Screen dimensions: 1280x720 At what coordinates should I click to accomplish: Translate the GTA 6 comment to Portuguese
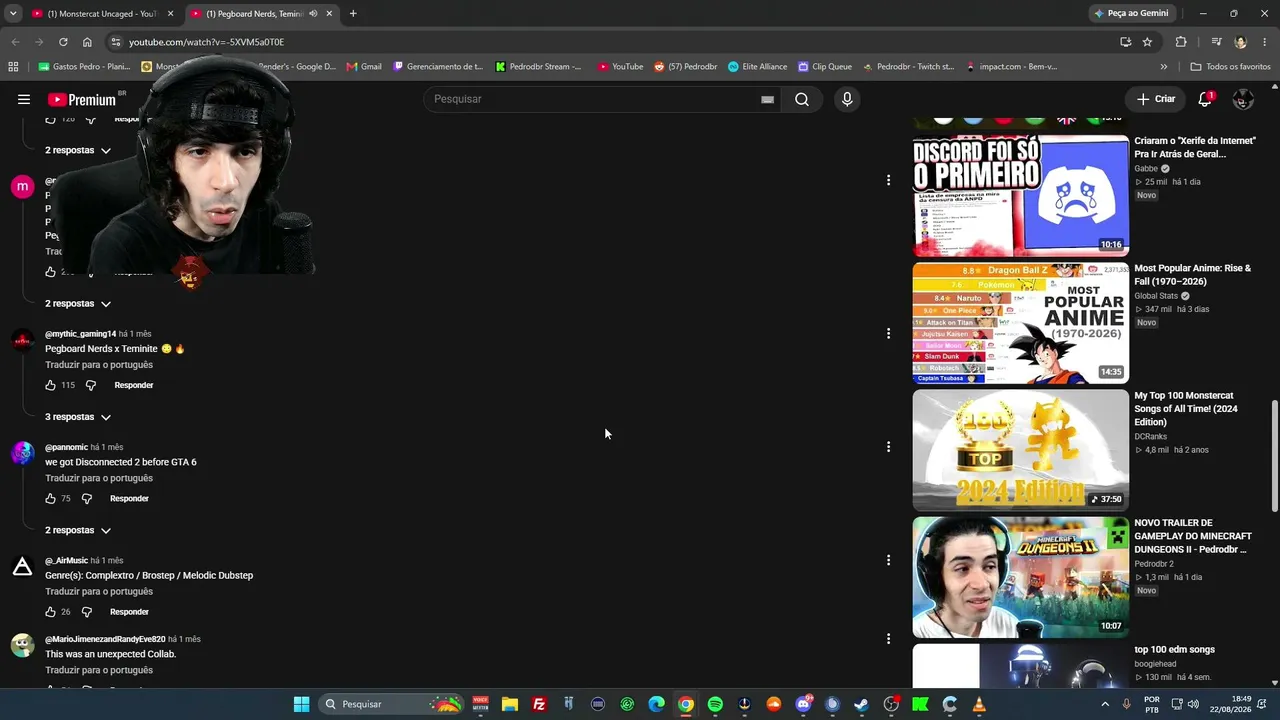click(x=99, y=478)
